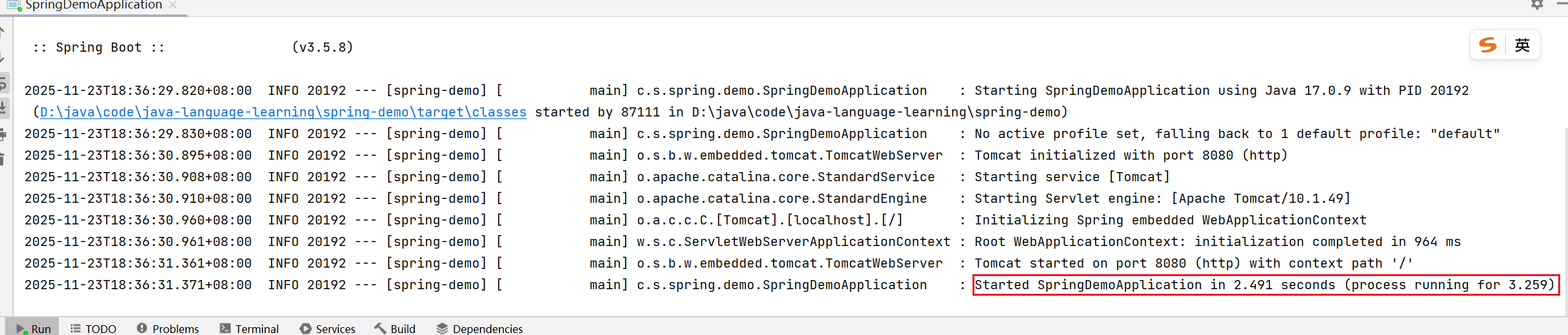The image size is (1568, 335).
Task: Click timestamp '2025-11-23T18:36:30.908+08:00'
Action: pos(138,177)
